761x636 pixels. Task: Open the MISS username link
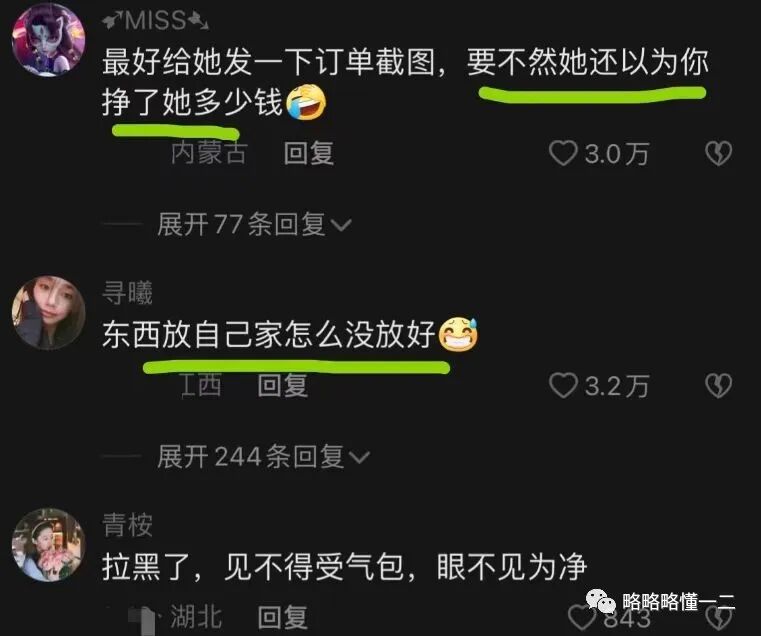pyautogui.click(x=155, y=21)
